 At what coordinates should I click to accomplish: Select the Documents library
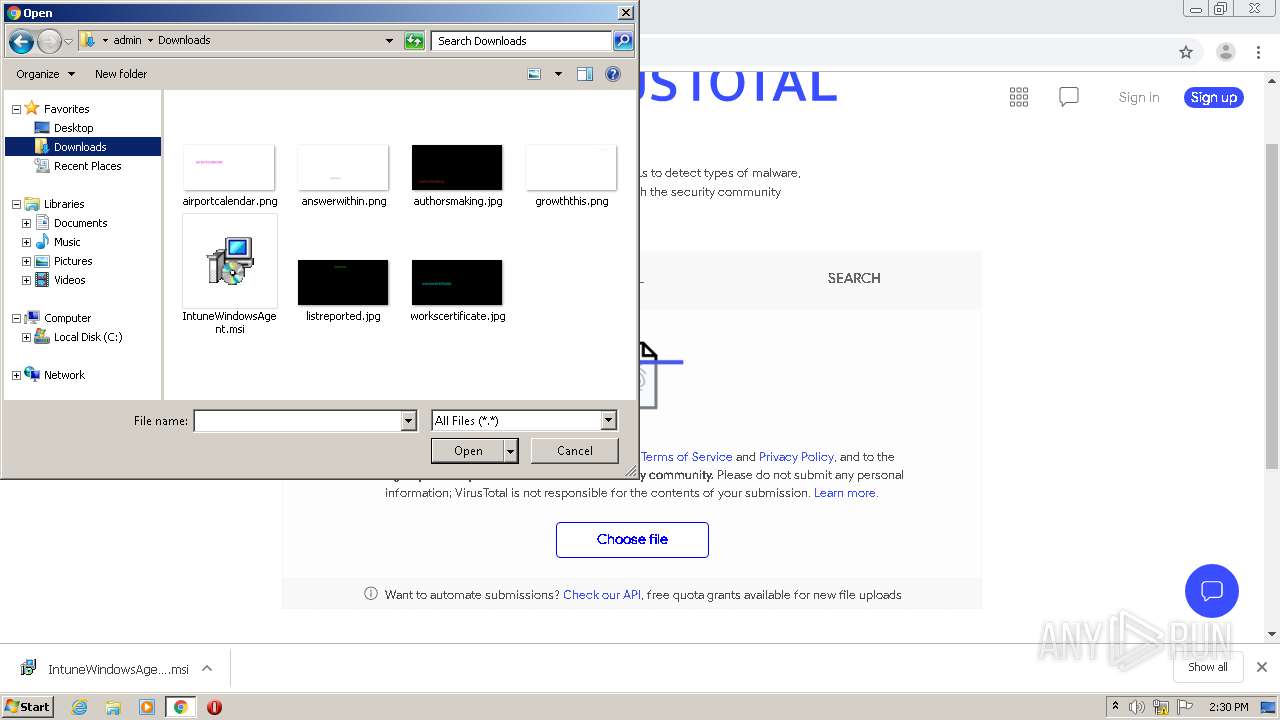click(x=80, y=223)
